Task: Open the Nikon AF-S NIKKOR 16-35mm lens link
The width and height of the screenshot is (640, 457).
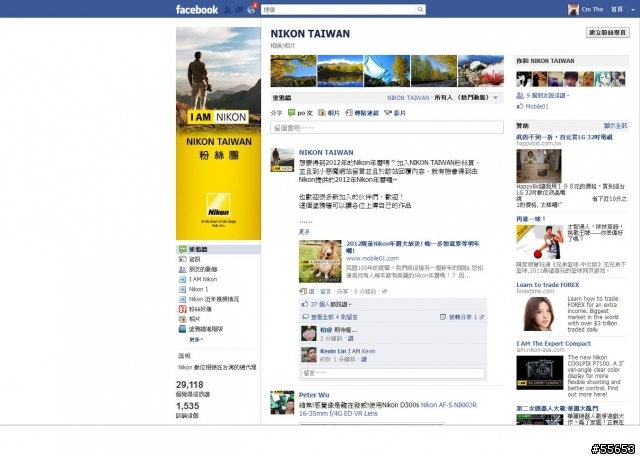Action: (388, 409)
